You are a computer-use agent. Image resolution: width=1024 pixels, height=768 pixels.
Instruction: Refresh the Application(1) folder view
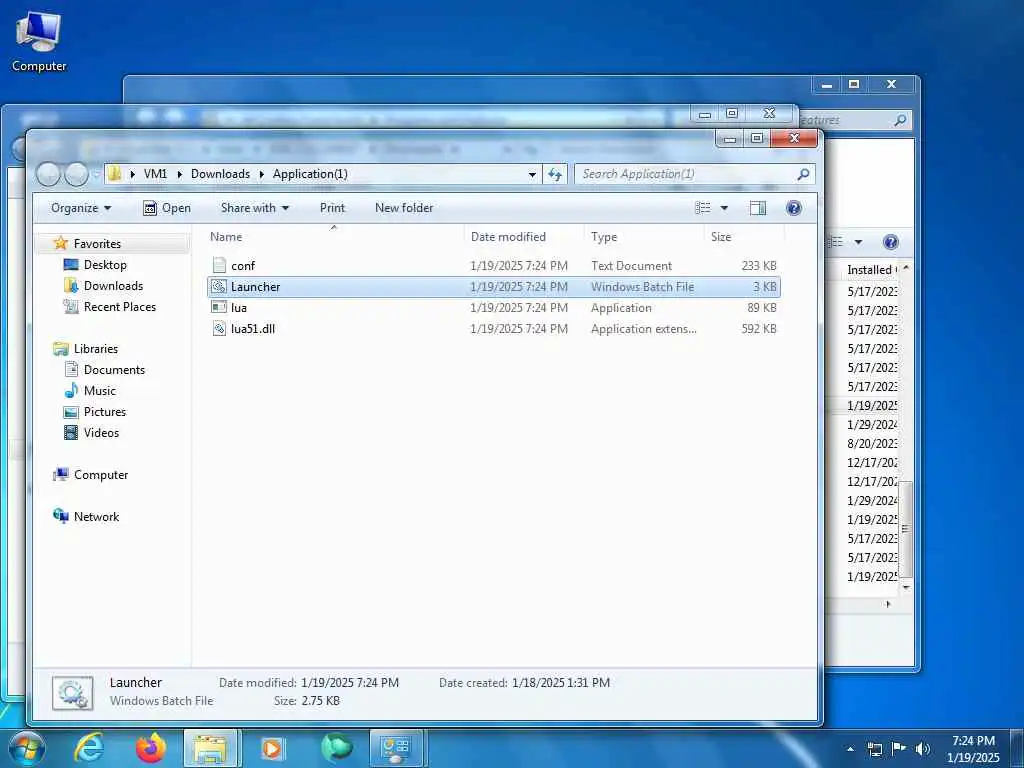(554, 174)
